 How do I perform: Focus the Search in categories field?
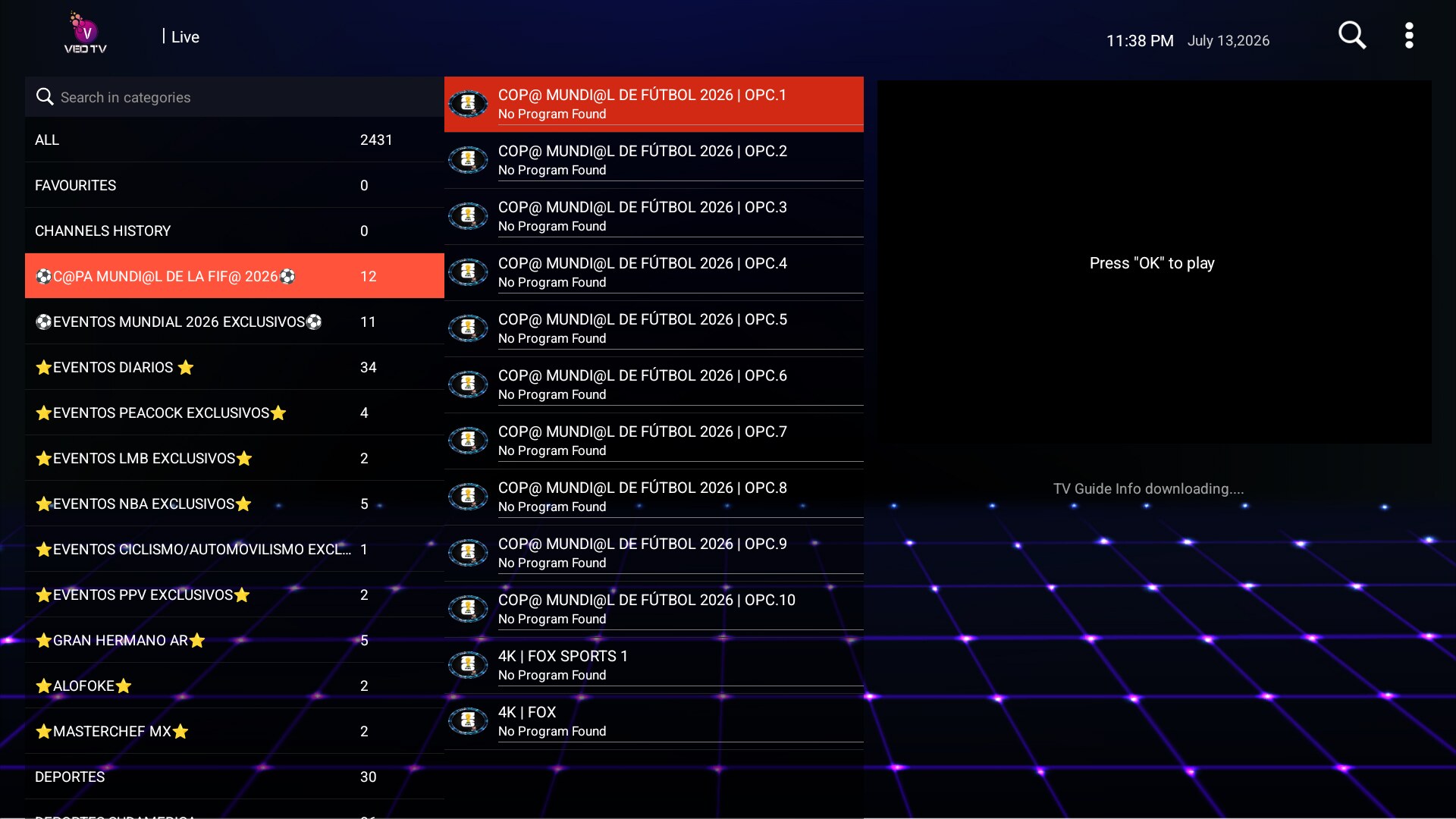(234, 97)
